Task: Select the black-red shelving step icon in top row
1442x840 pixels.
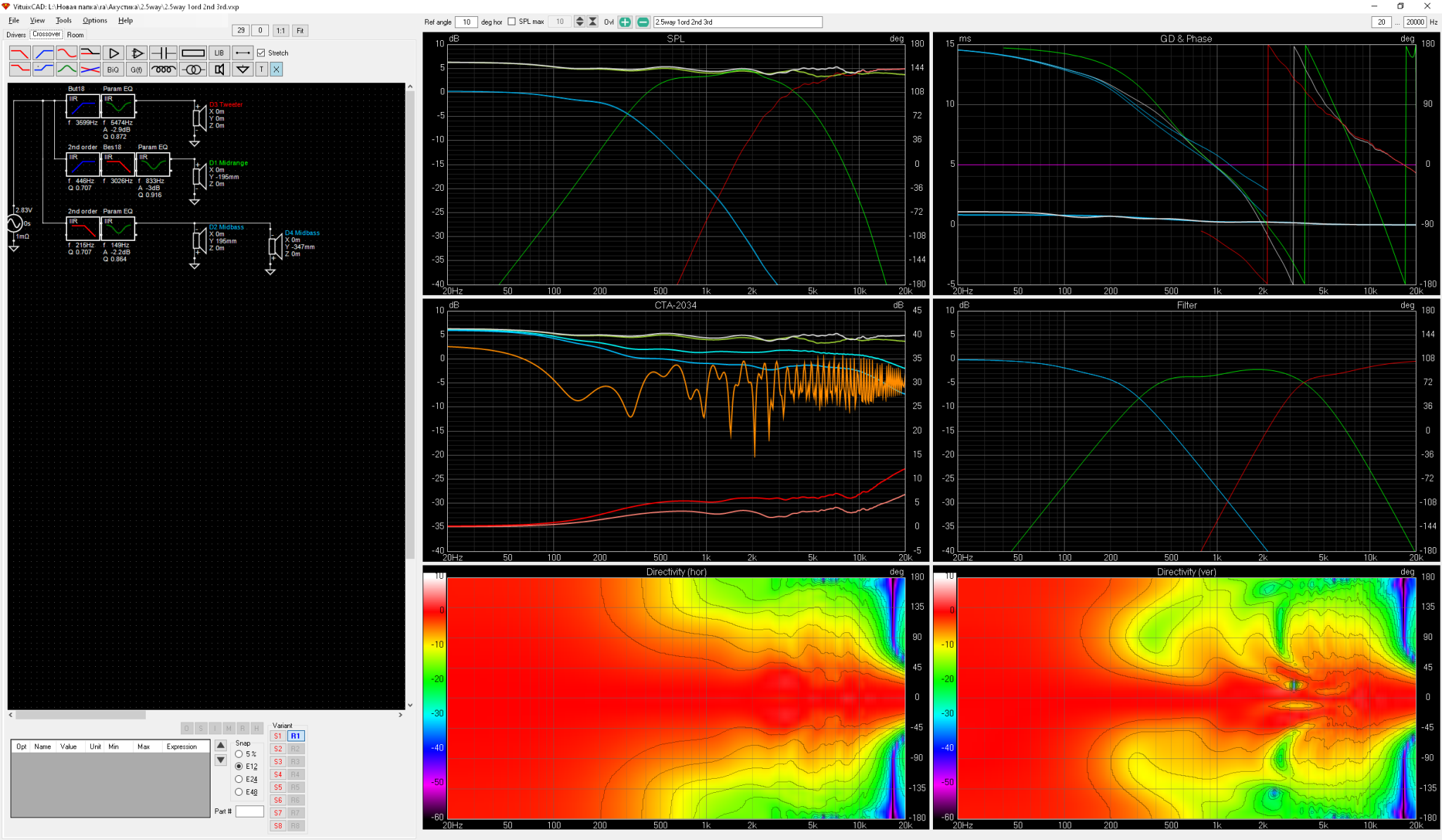Action: click(x=90, y=53)
